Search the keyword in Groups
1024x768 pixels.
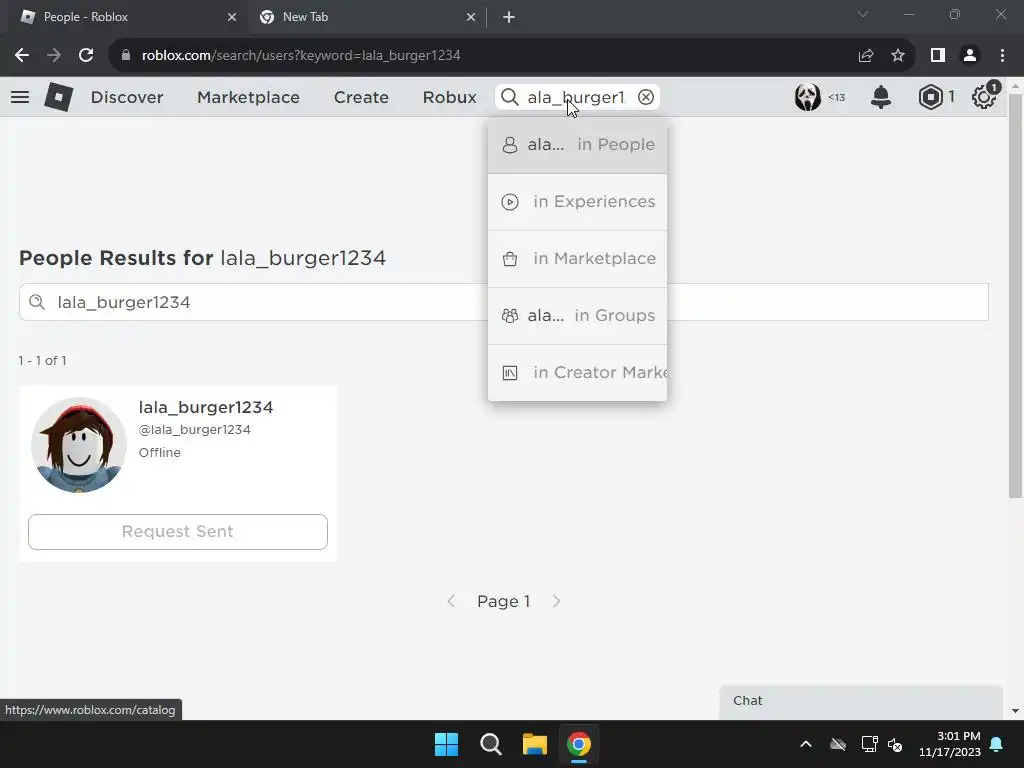(577, 315)
